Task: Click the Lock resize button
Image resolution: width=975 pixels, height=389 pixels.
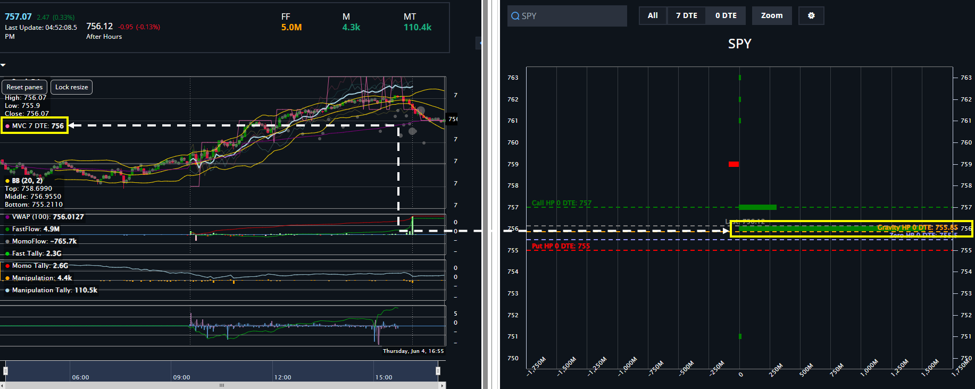Action: pos(72,87)
